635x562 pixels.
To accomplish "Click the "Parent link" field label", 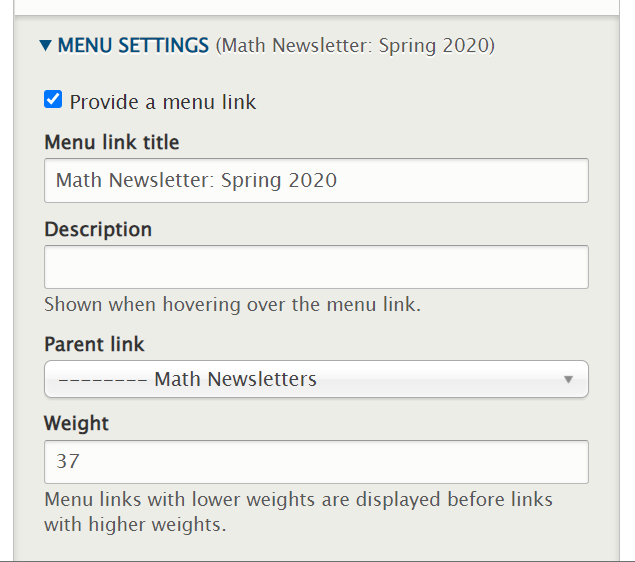I will pos(94,344).
